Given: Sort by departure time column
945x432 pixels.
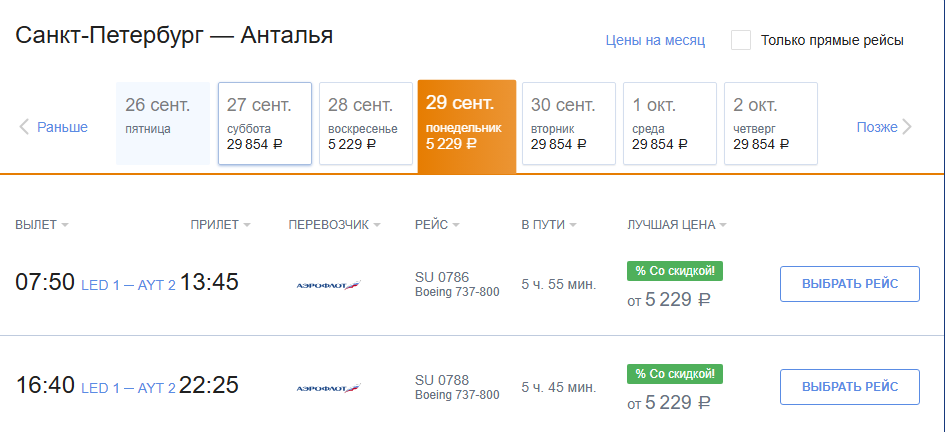Looking at the screenshot, I should pyautogui.click(x=42, y=225).
